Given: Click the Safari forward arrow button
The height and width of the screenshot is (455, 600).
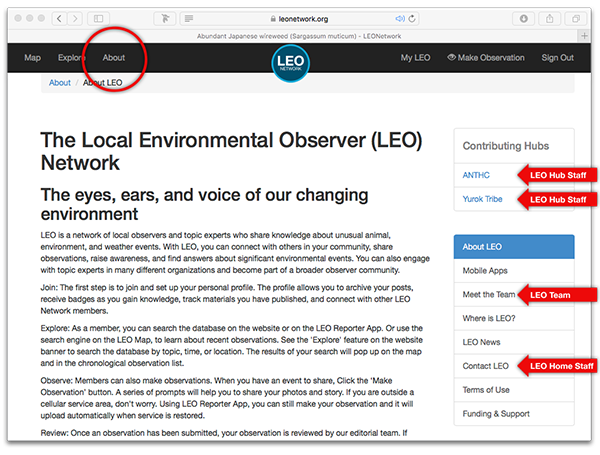Looking at the screenshot, I should pyautogui.click(x=76, y=18).
